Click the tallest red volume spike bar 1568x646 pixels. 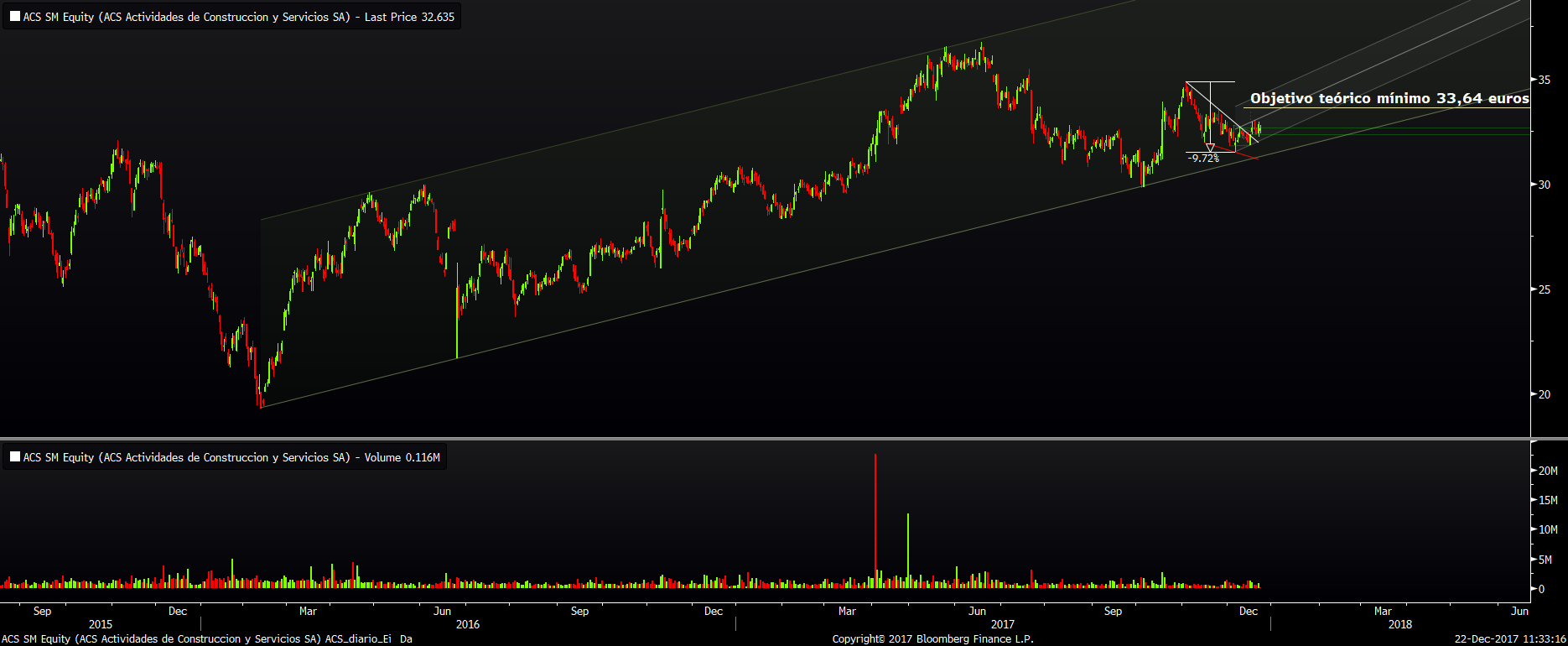875,521
